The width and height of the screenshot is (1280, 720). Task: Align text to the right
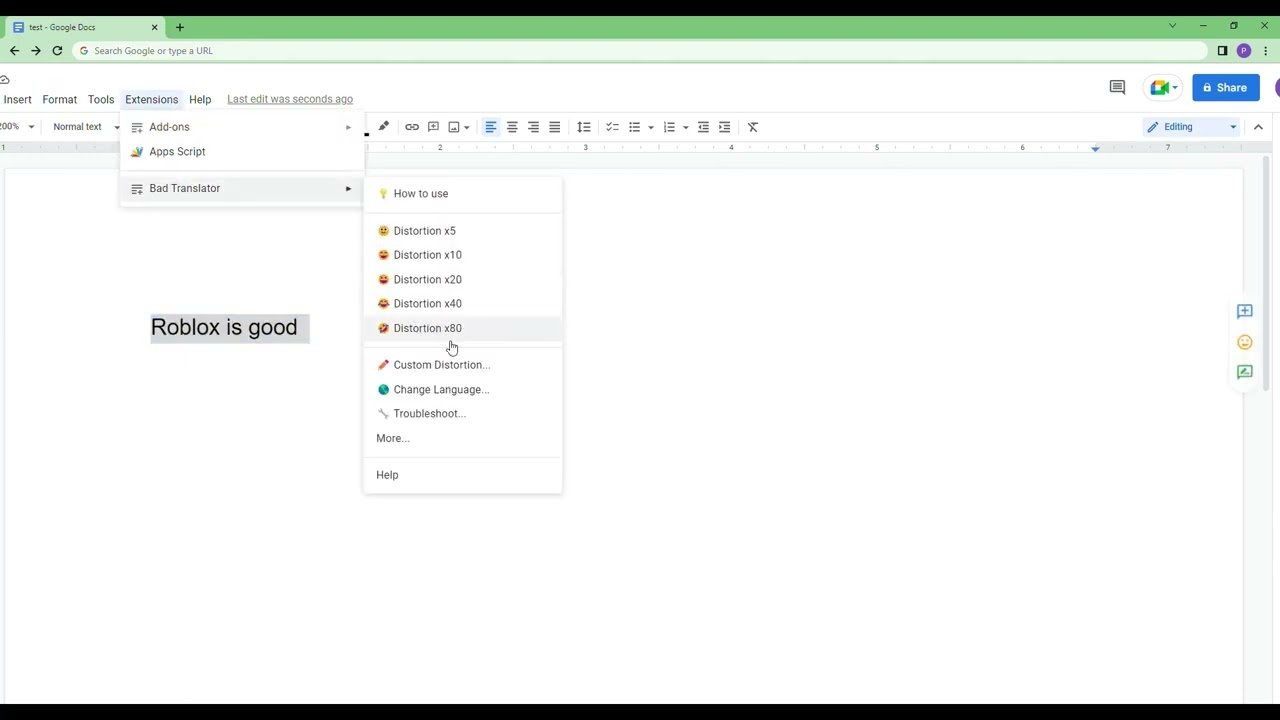(x=533, y=127)
